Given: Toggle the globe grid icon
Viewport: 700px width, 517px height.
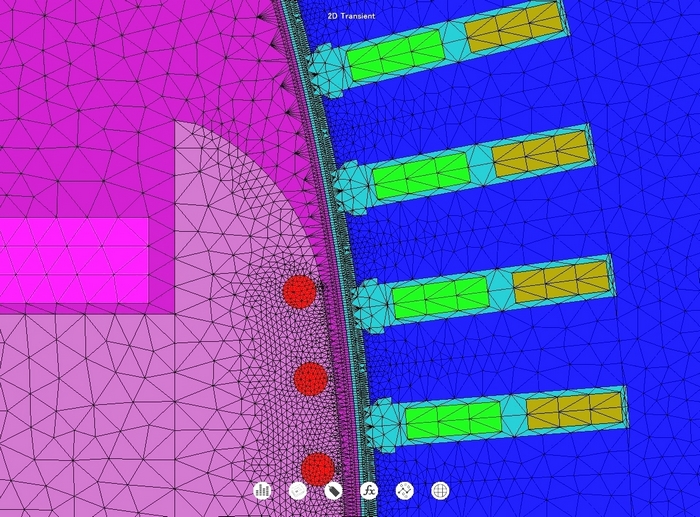Looking at the screenshot, I should [x=440, y=490].
